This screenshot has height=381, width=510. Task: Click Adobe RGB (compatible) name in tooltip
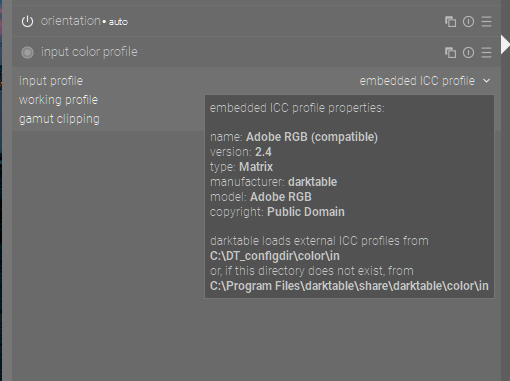coord(312,137)
